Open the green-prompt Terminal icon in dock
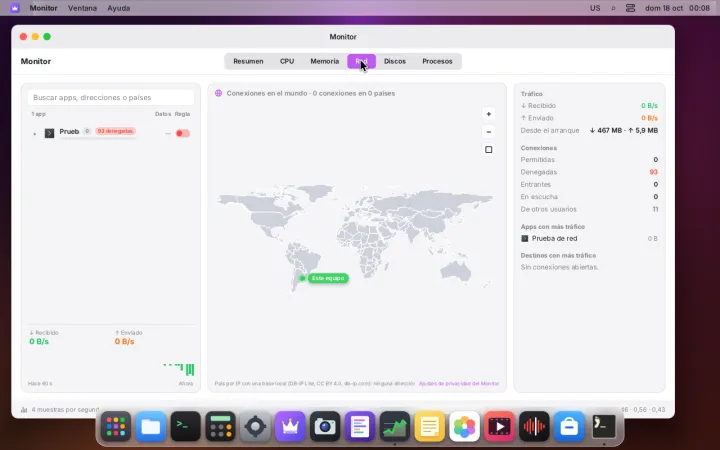720x450 pixels. pos(186,427)
